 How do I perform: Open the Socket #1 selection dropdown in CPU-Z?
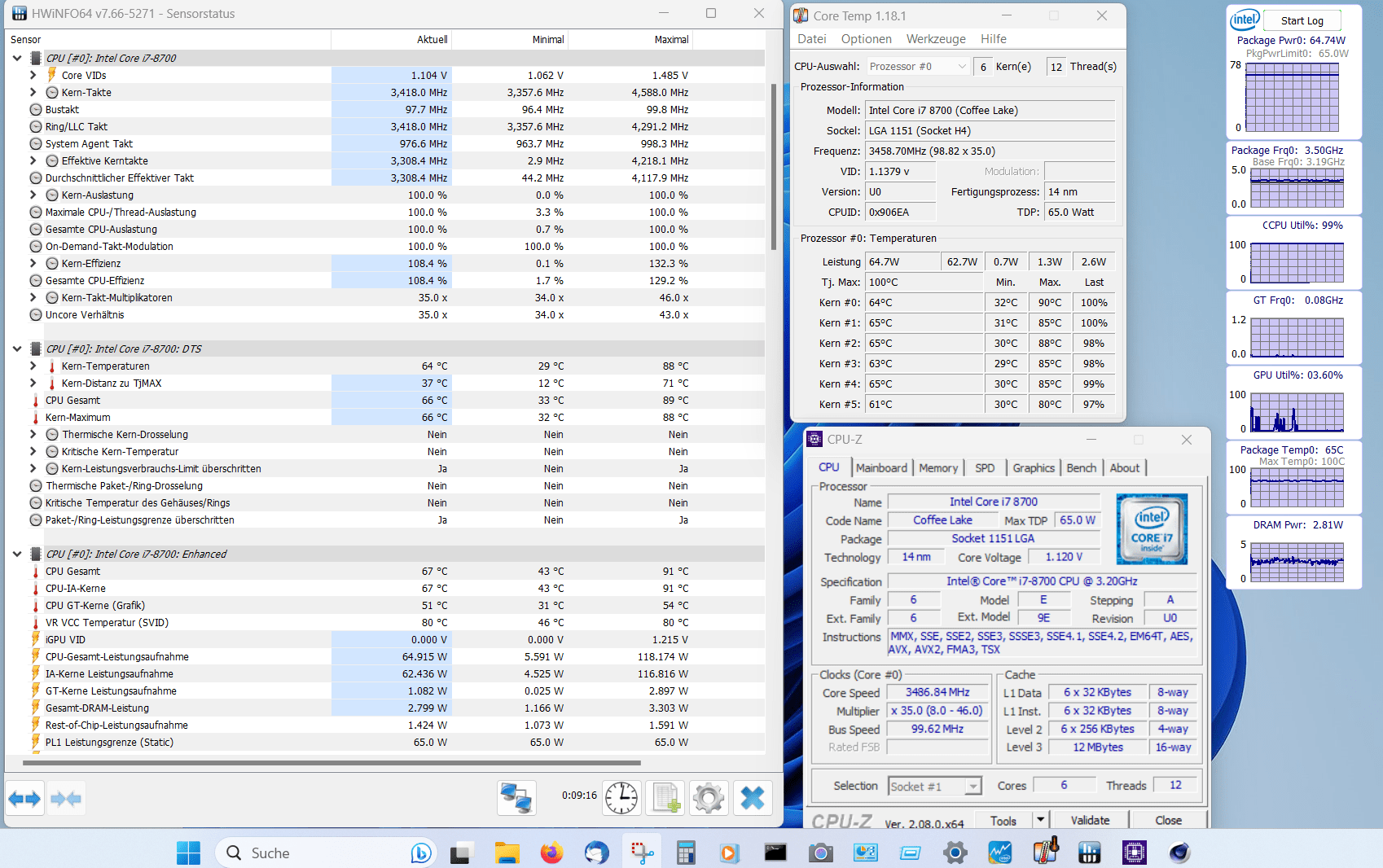pos(934,786)
